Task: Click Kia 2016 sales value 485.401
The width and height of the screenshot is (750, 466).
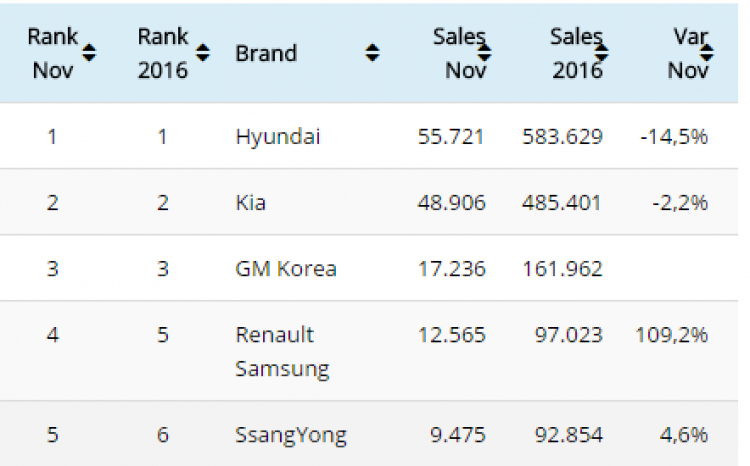Action: pos(562,203)
